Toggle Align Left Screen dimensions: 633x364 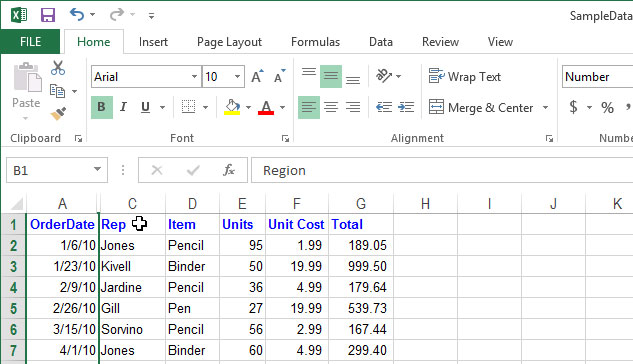[x=309, y=107]
